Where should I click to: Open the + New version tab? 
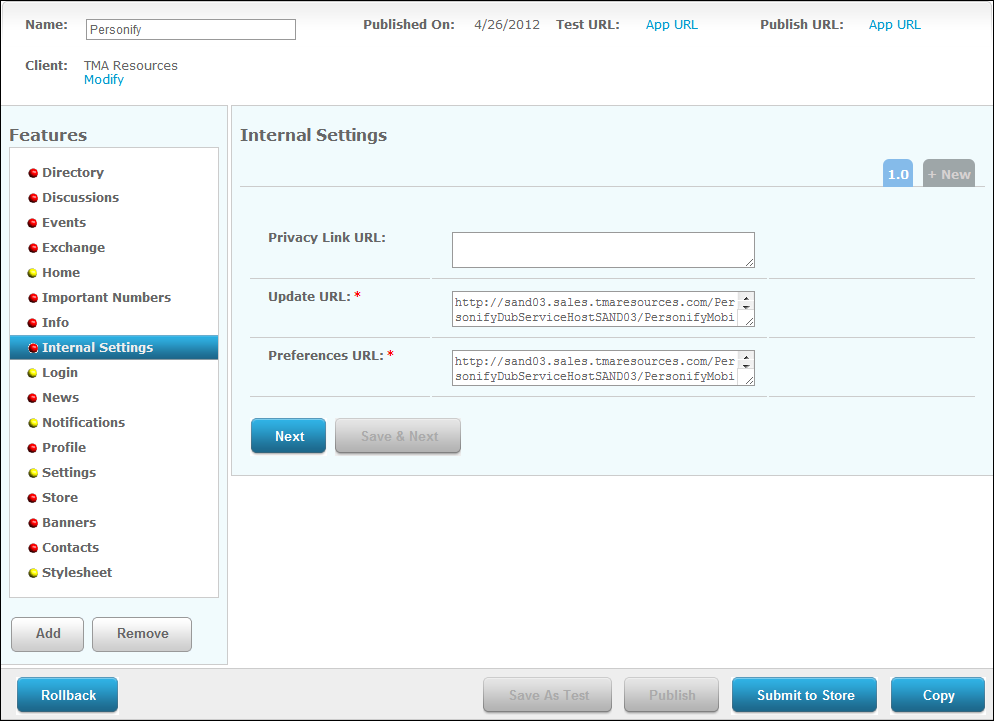[948, 174]
